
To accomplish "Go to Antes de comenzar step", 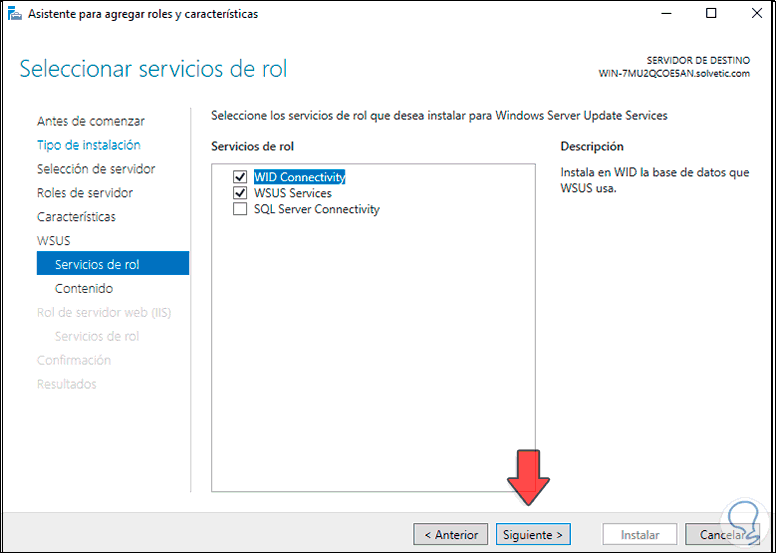I will (x=91, y=121).
